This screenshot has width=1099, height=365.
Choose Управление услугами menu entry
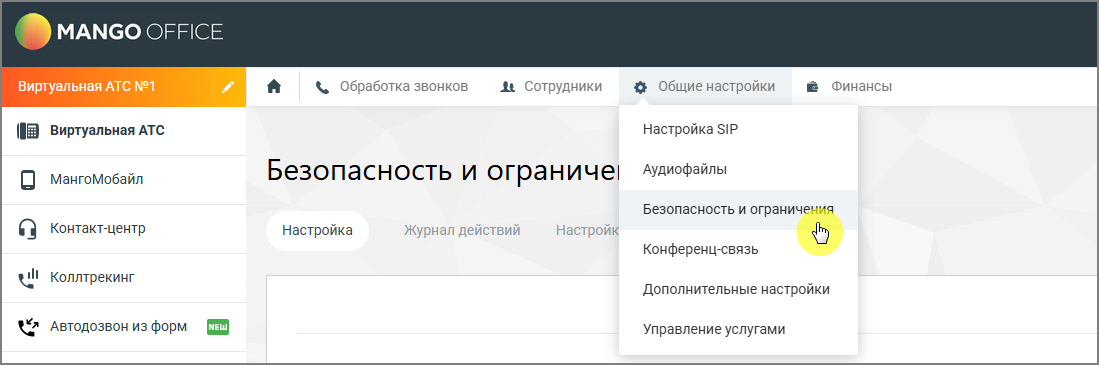click(x=738, y=329)
